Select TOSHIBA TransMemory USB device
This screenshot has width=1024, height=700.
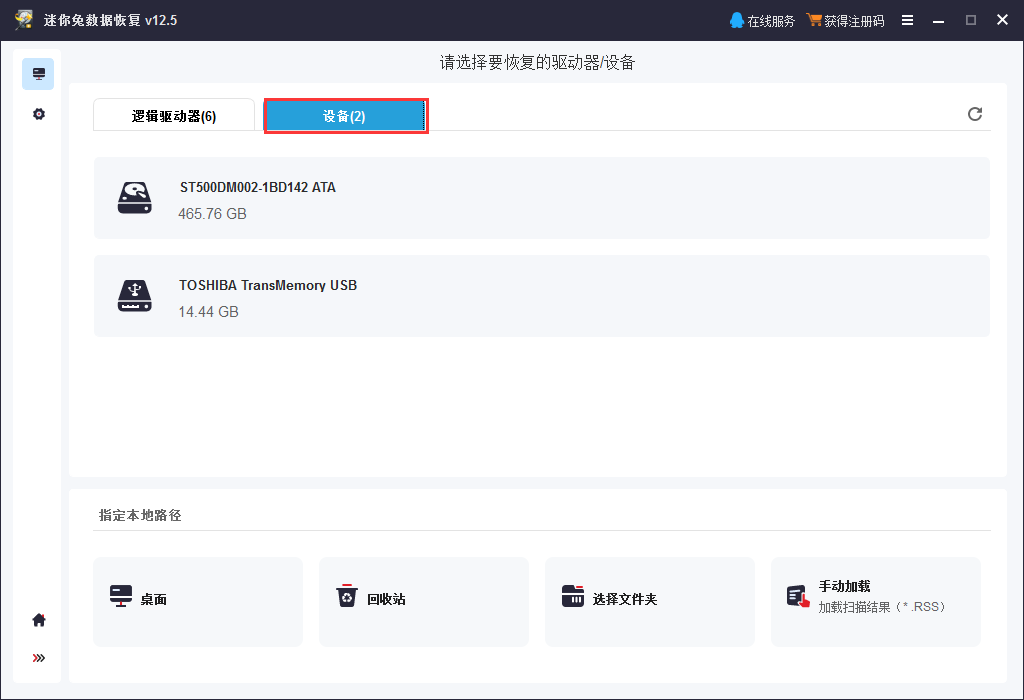tap(541, 296)
